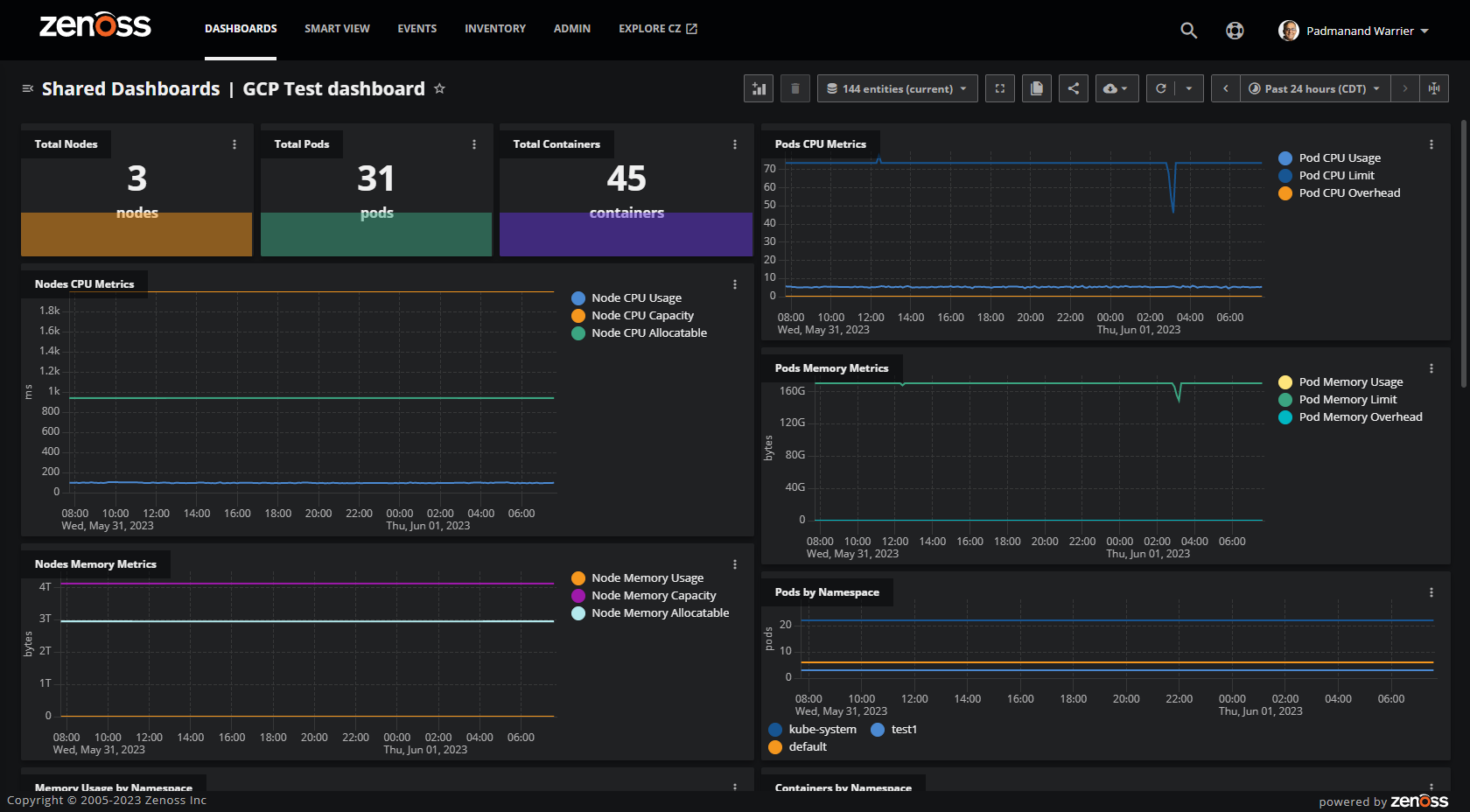Click the delete dashboard trash icon

click(x=794, y=88)
